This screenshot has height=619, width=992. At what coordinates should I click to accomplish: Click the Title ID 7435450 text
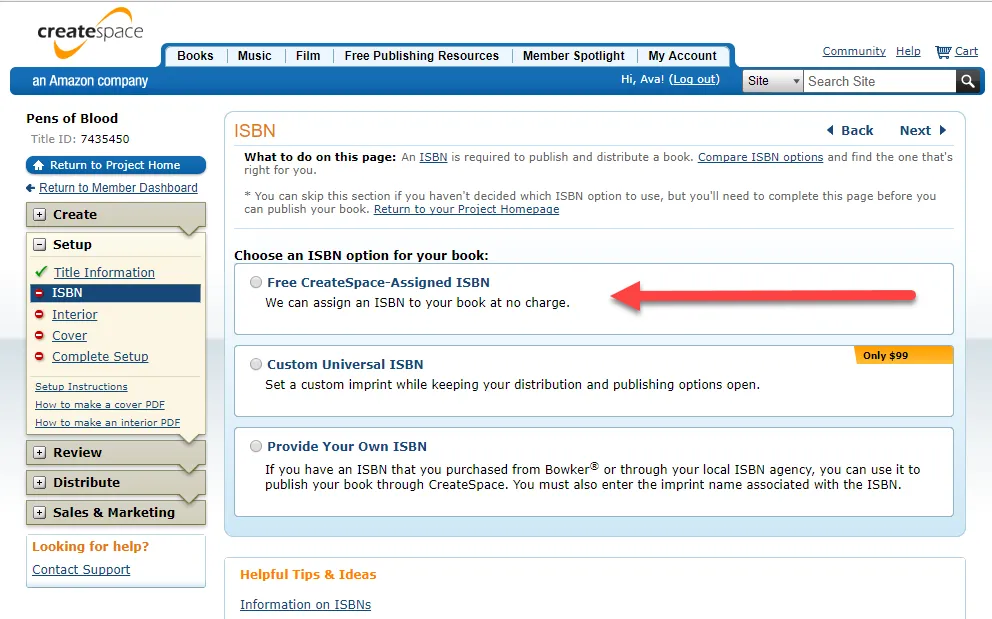click(80, 139)
